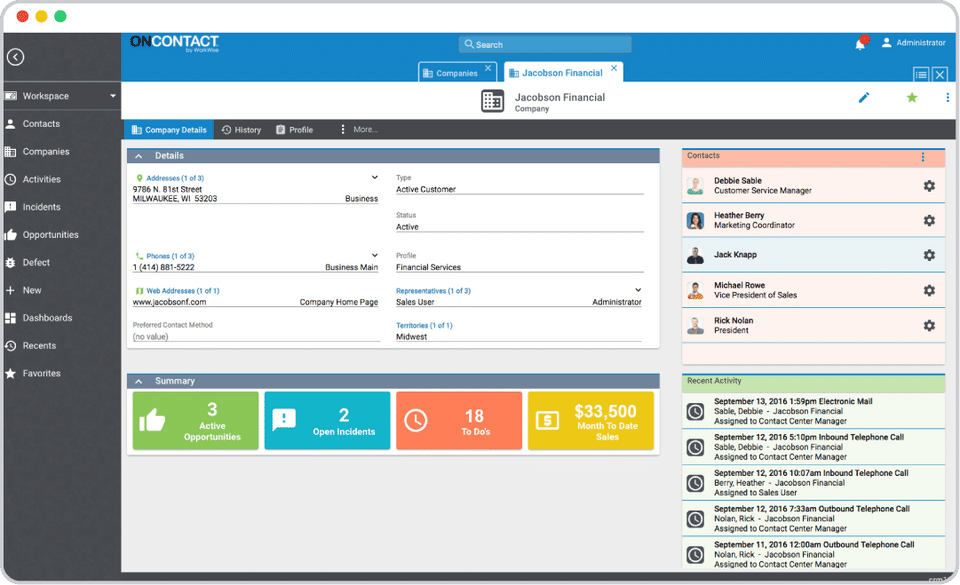The image size is (960, 585).
Task: Collapse the Details section
Action: tap(139, 156)
